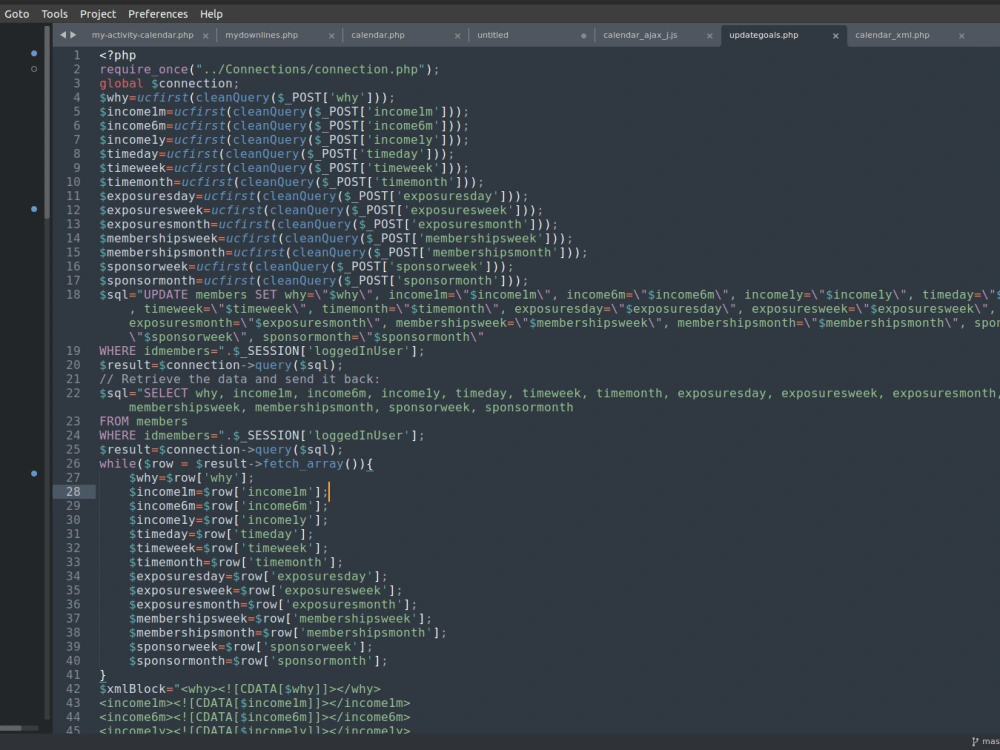Switch to the calendar_xml.php tab
Screen dimensions: 1000x750
point(892,35)
